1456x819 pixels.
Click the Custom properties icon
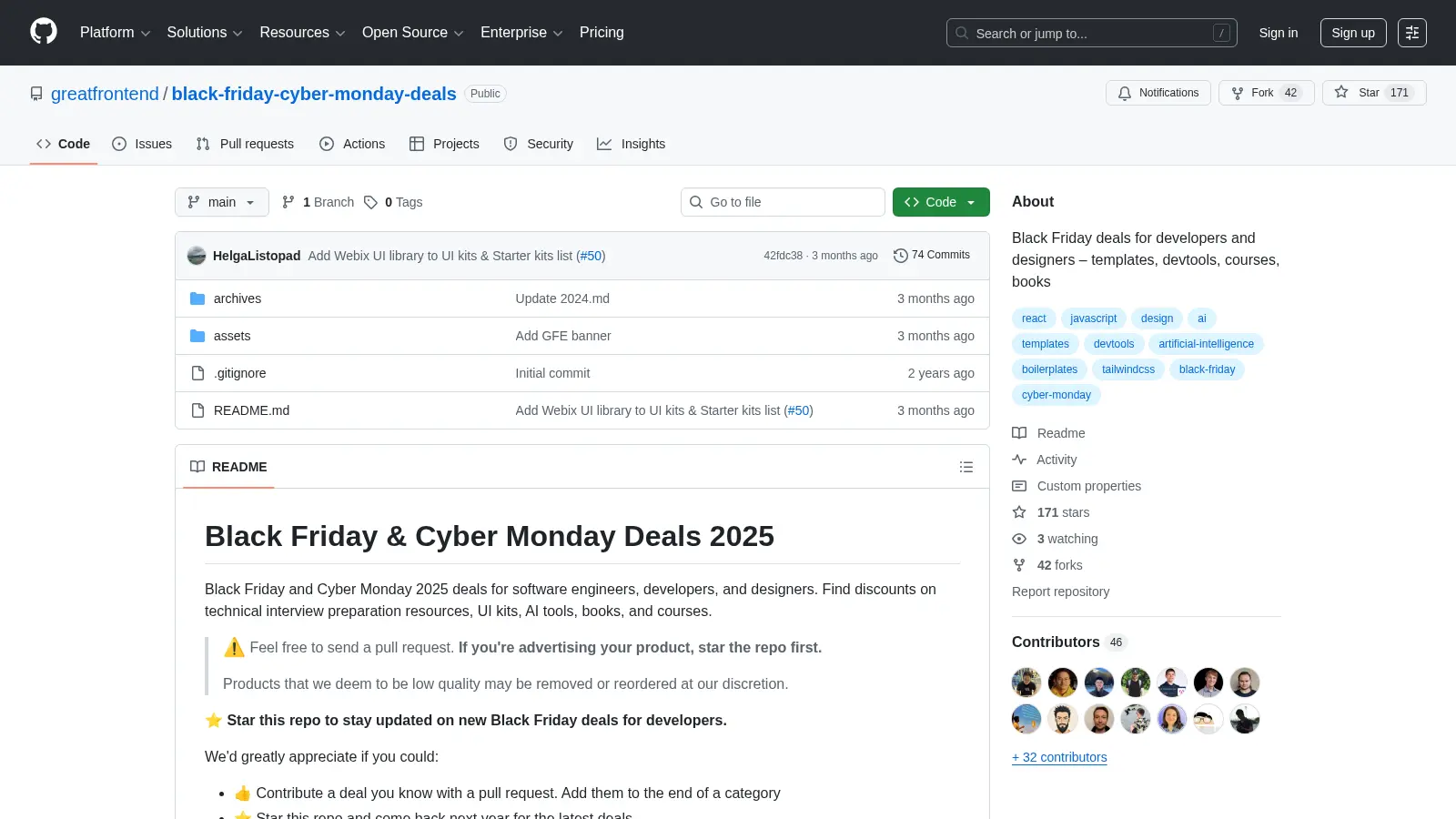(1019, 486)
